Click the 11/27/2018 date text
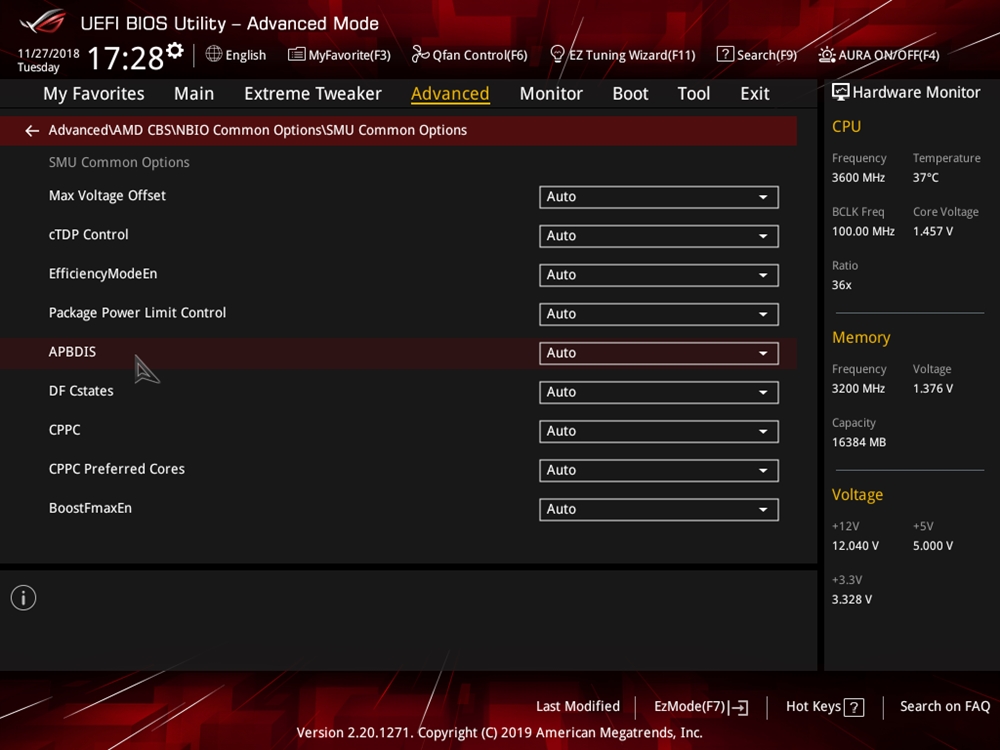Image resolution: width=1000 pixels, height=750 pixels. pos(48,54)
